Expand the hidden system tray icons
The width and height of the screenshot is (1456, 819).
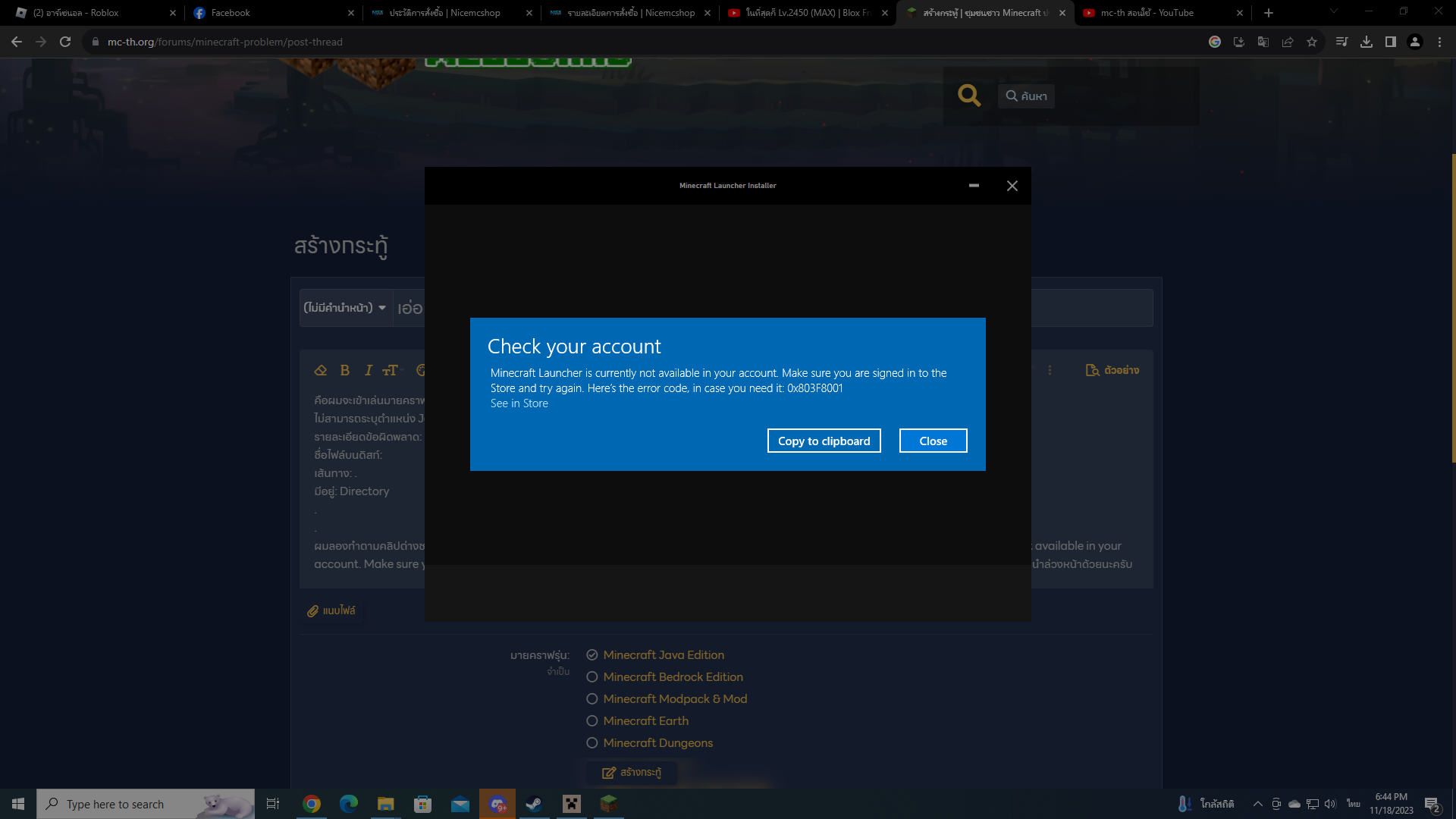[x=1257, y=804]
